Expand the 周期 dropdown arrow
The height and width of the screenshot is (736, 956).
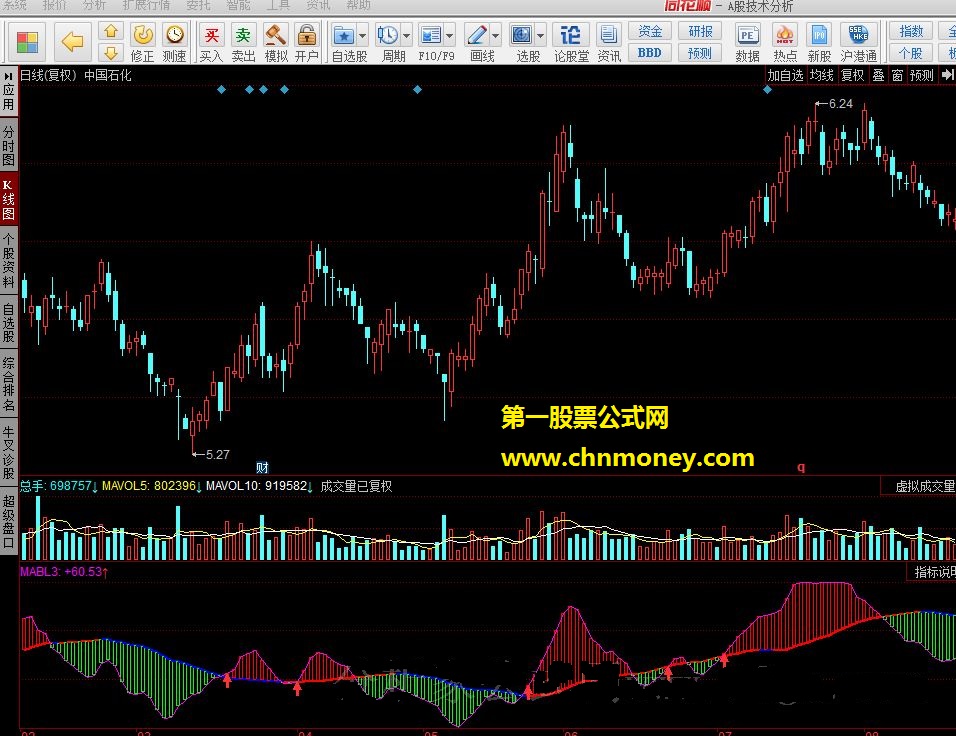406,36
